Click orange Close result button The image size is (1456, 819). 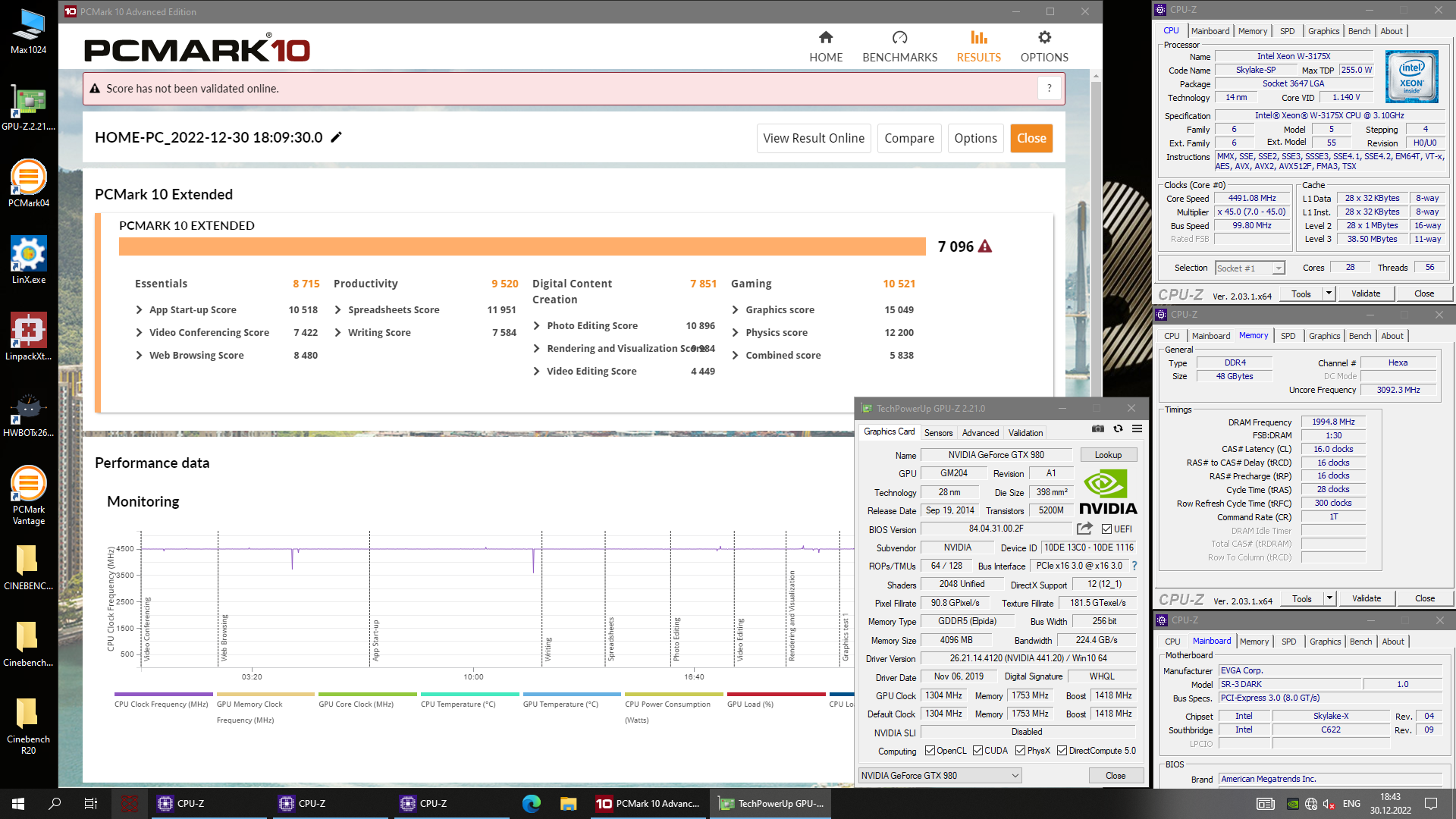pos(1031,138)
